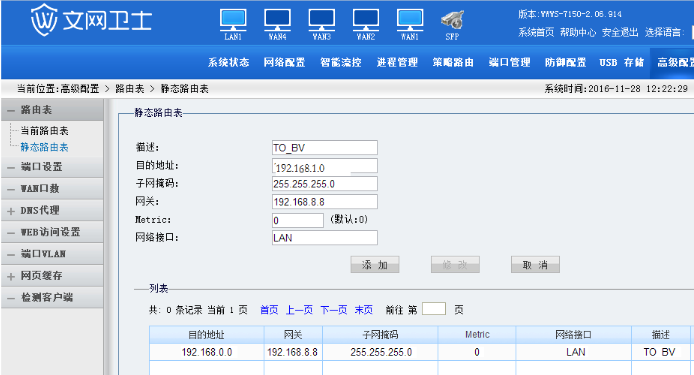Expand the DNS代理 sidebar section
694x375 pixels.
pyautogui.click(x=52, y=210)
